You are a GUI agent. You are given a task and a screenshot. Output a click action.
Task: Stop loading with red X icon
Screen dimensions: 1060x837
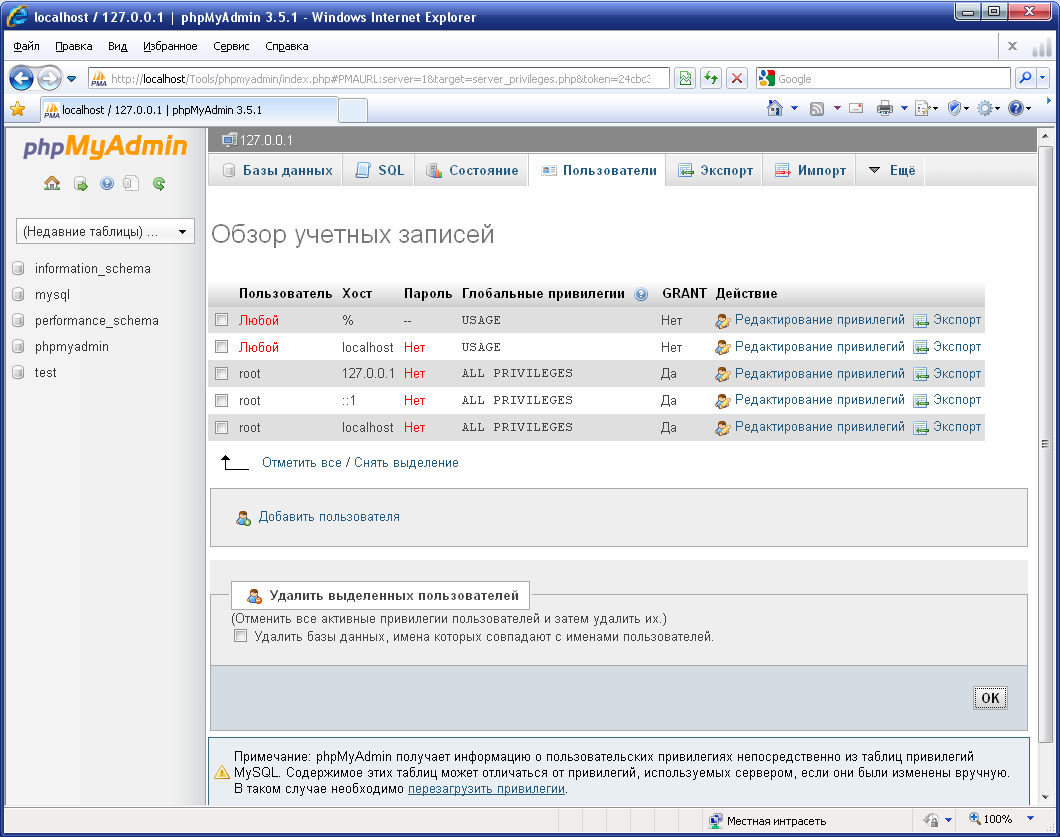pyautogui.click(x=737, y=78)
